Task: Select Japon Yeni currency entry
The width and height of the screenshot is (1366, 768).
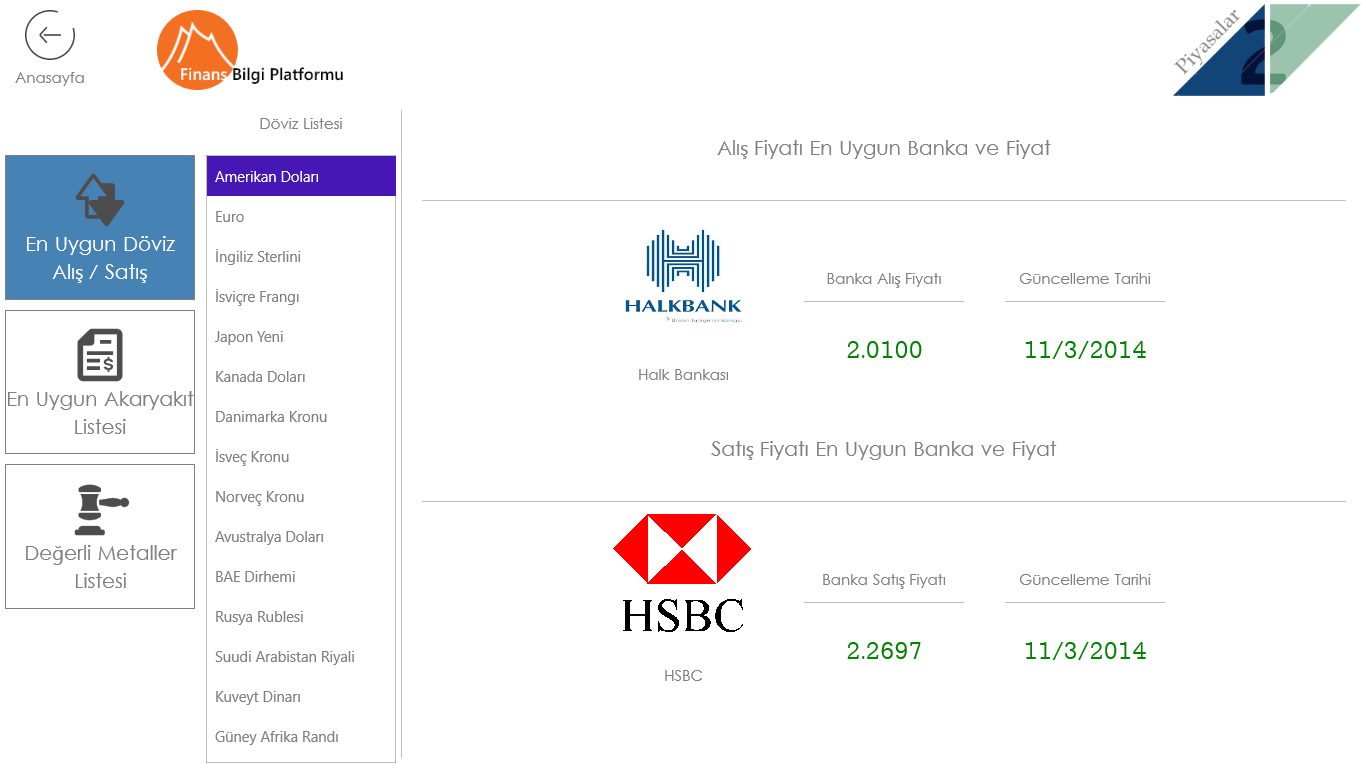Action: click(301, 337)
